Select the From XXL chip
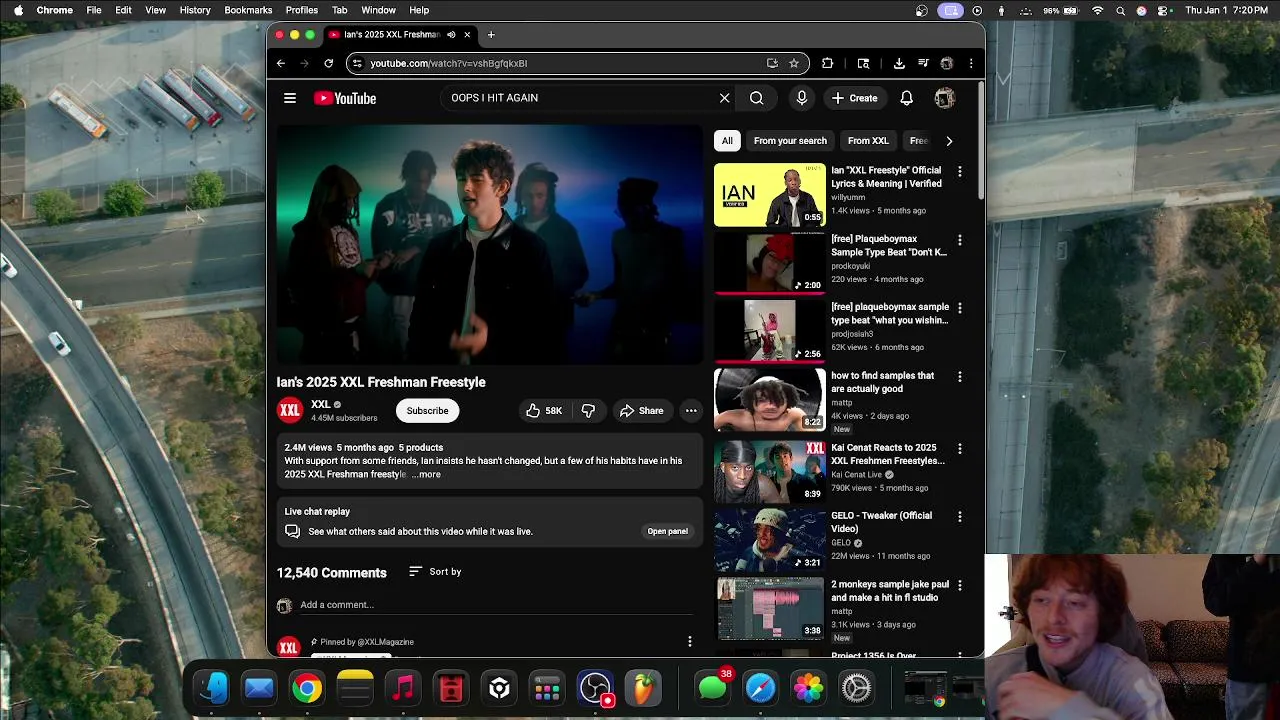This screenshot has height=720, width=1280. (x=868, y=141)
